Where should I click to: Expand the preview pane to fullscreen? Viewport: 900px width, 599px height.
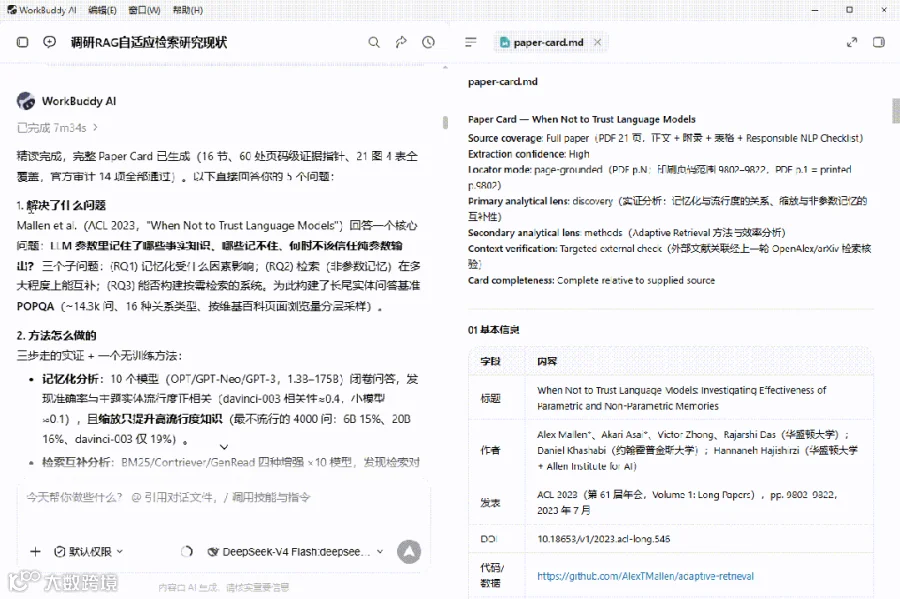[852, 42]
